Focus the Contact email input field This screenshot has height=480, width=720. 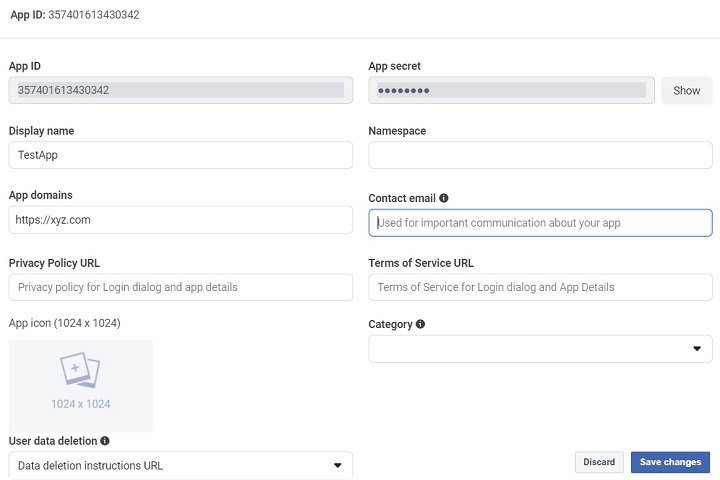[x=540, y=223]
